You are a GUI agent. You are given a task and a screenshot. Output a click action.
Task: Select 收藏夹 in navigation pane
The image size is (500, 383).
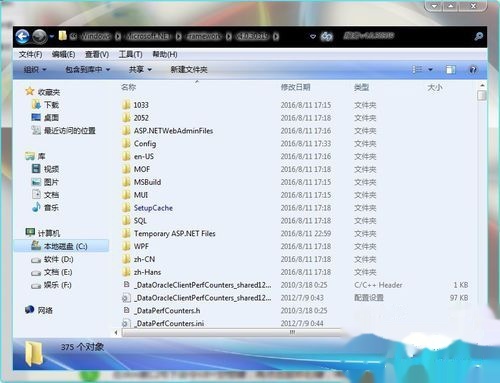49,92
